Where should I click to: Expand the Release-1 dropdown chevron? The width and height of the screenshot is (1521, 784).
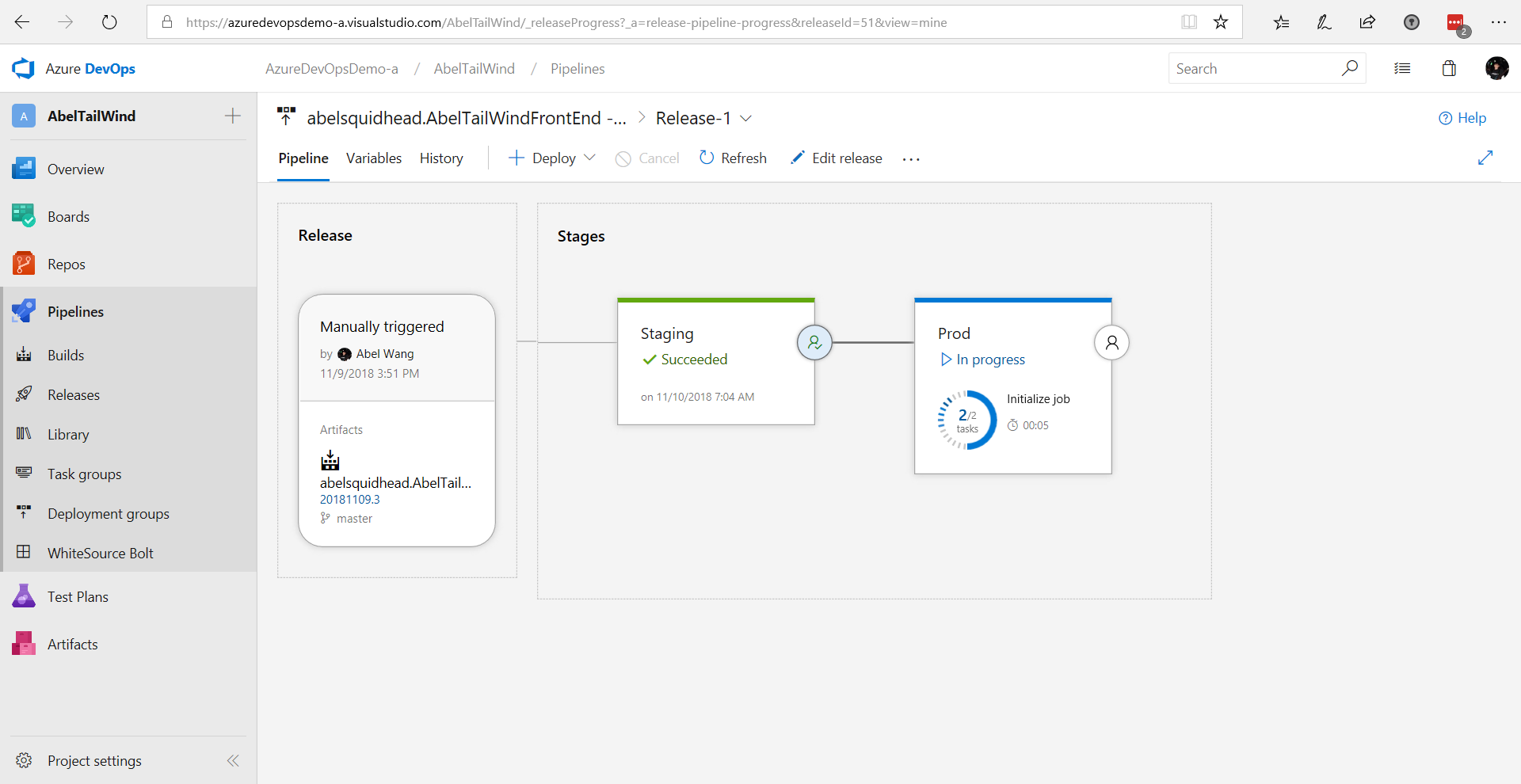point(745,119)
